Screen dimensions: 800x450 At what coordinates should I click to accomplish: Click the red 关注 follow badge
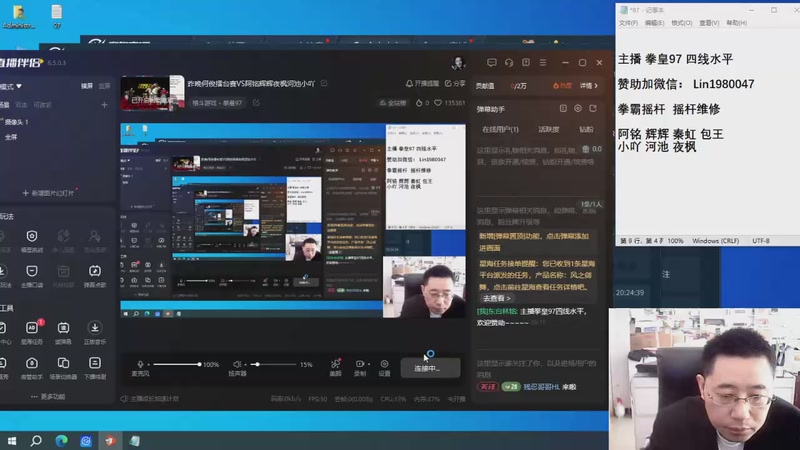(x=487, y=387)
